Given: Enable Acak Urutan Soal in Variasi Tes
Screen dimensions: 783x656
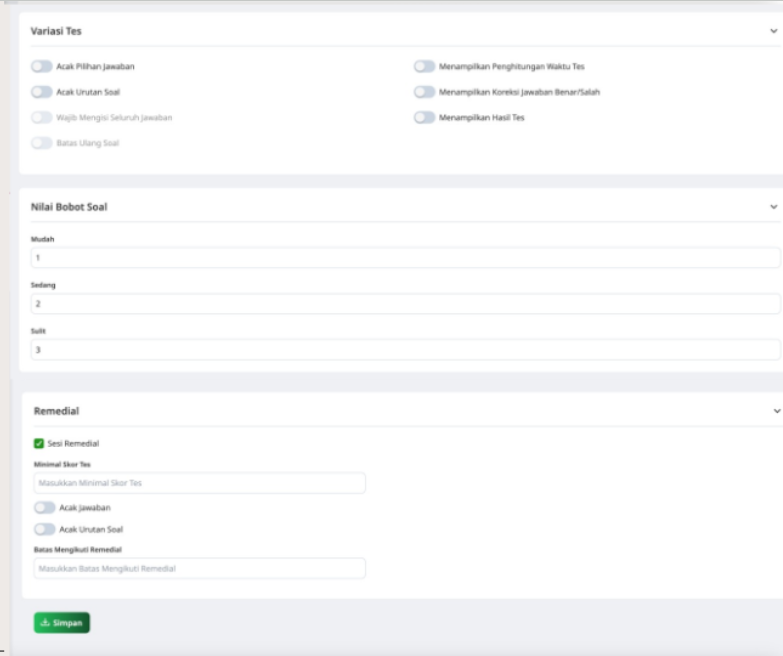Looking at the screenshot, I should [x=41, y=92].
